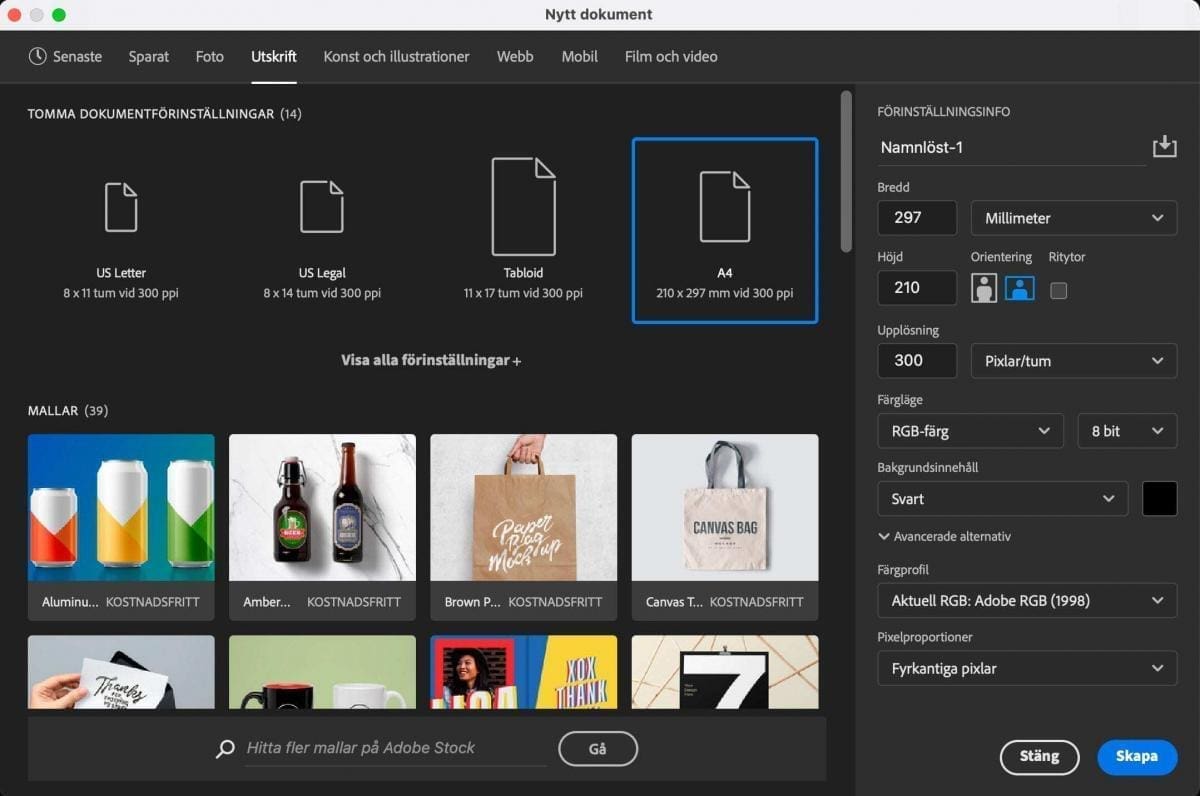Click the Upplösning resolution input field

917,361
